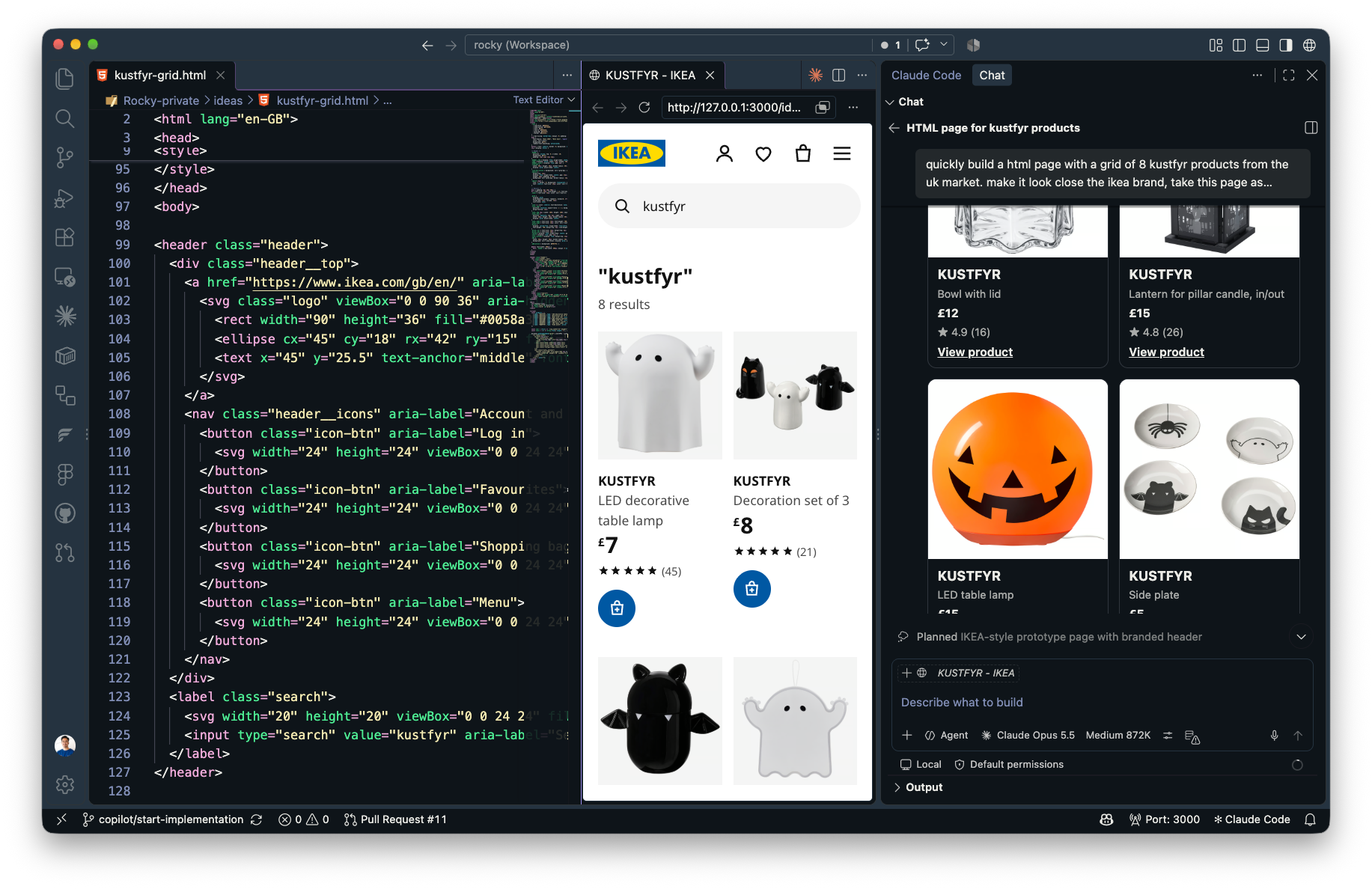This screenshot has height=889, width=1372.
Task: Toggle the bottom panel layout button
Action: [x=1263, y=45]
